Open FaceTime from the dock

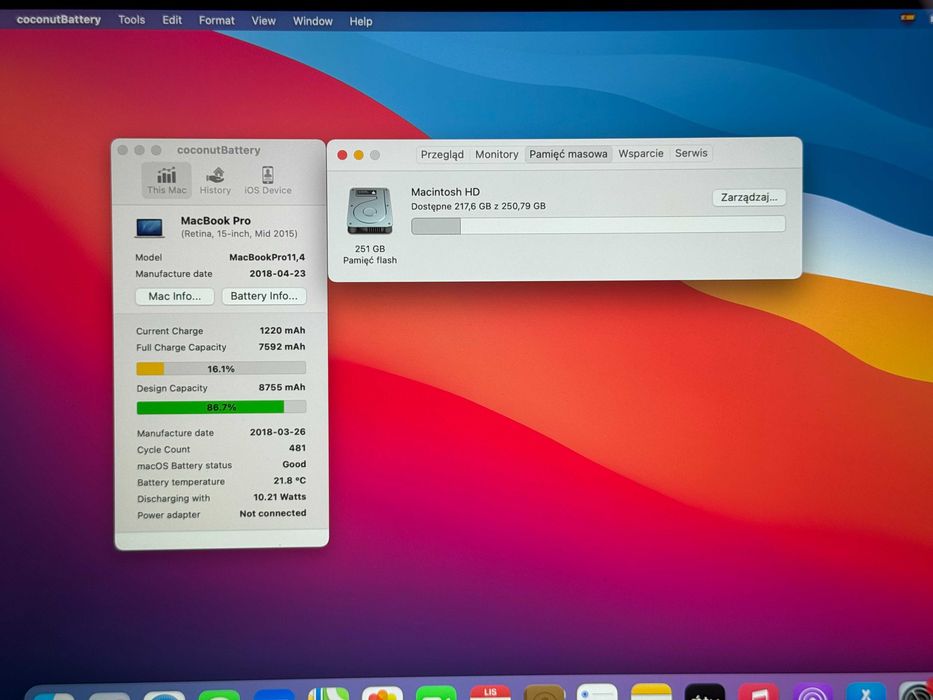pos(436,693)
